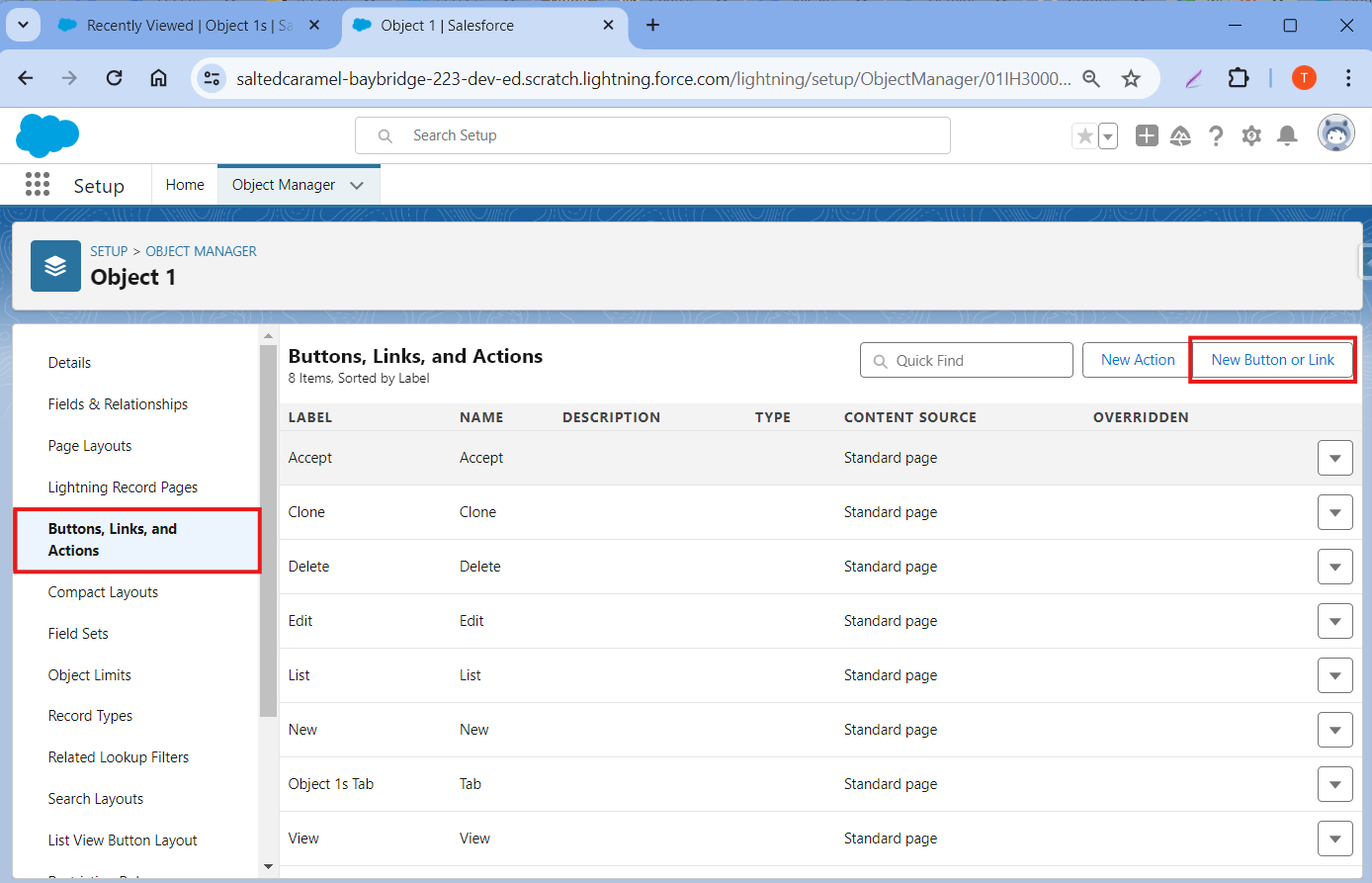Open row menu for List
Screen dimensions: 1372x883
coord(1335,675)
